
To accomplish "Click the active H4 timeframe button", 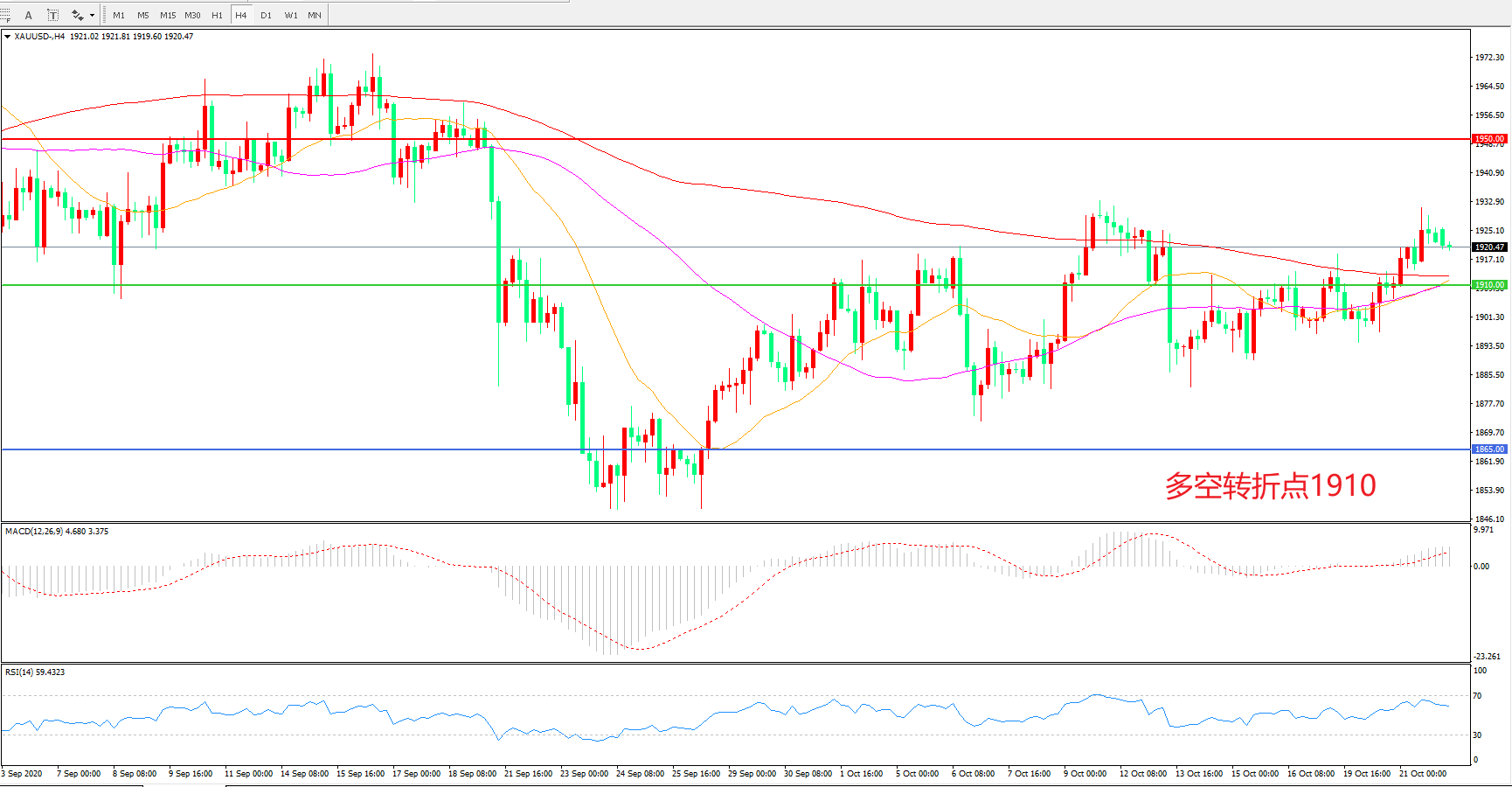I will (x=241, y=15).
